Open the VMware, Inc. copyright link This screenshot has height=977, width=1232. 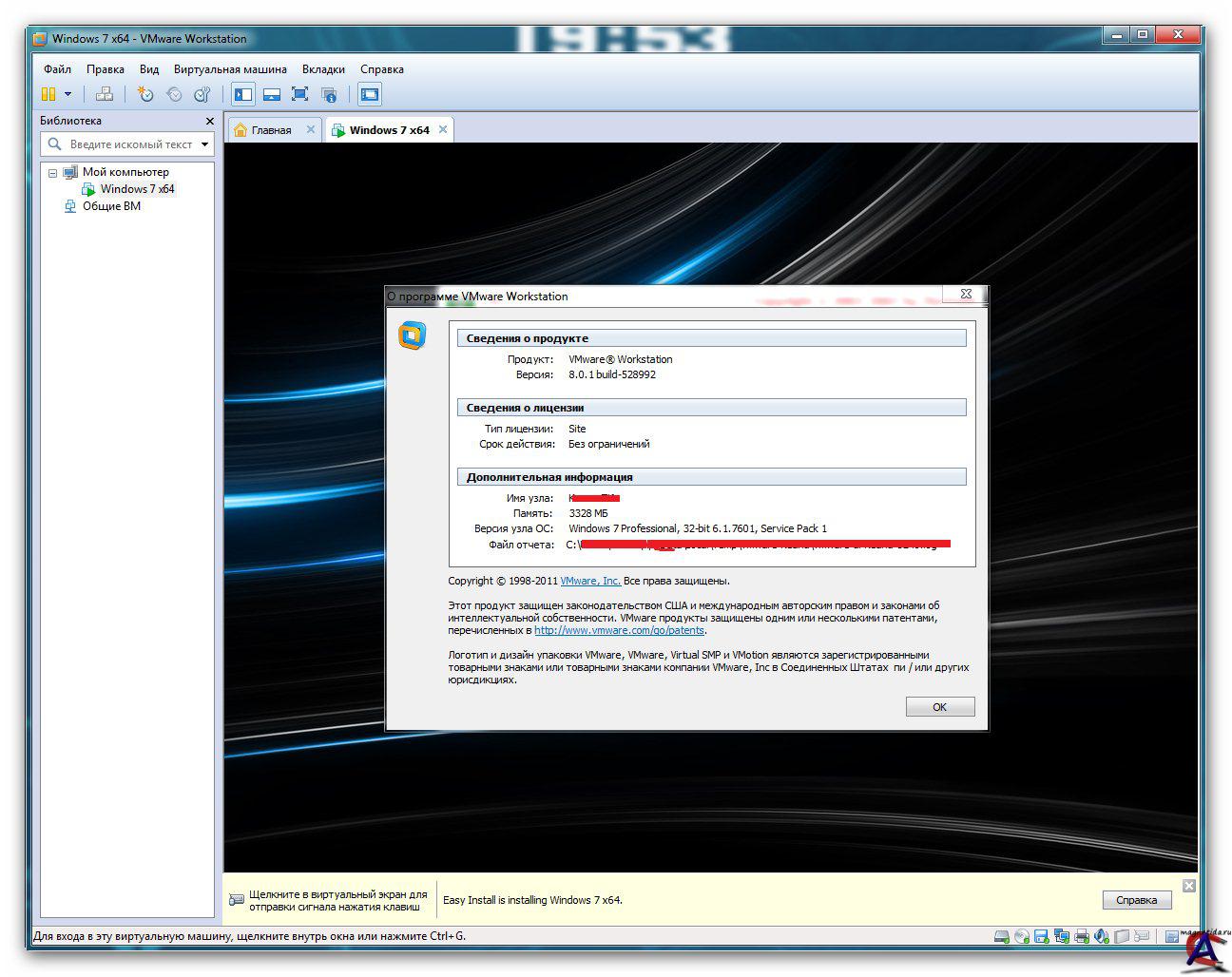[589, 581]
